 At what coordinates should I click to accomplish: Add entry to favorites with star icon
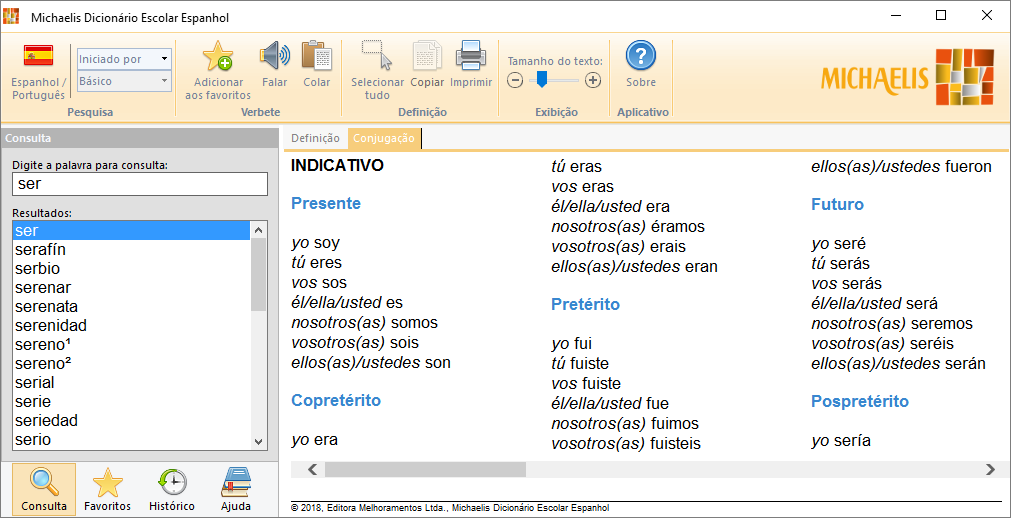click(x=218, y=56)
